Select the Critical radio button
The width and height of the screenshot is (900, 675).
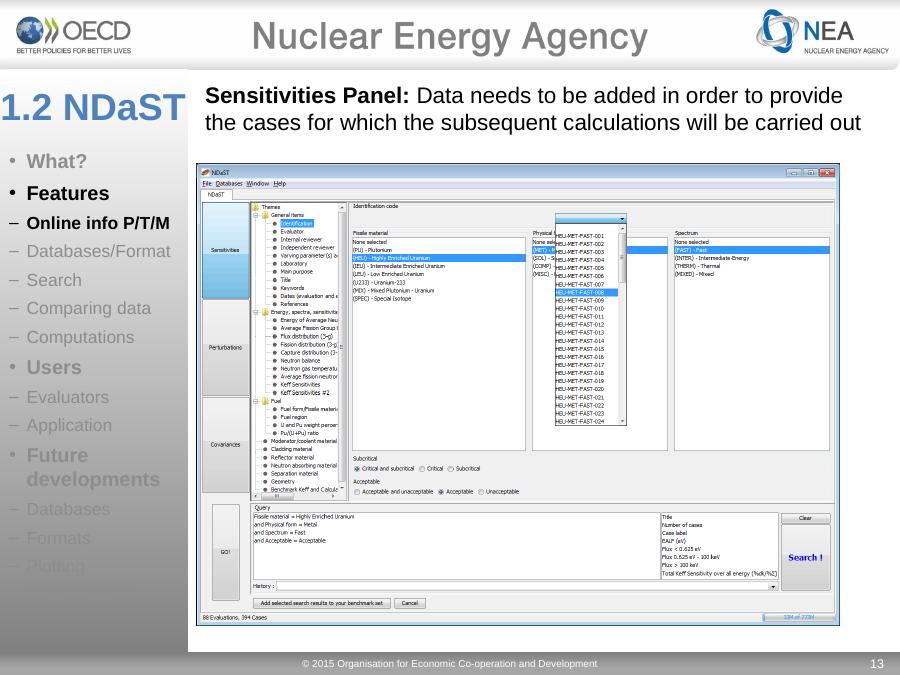(423, 469)
